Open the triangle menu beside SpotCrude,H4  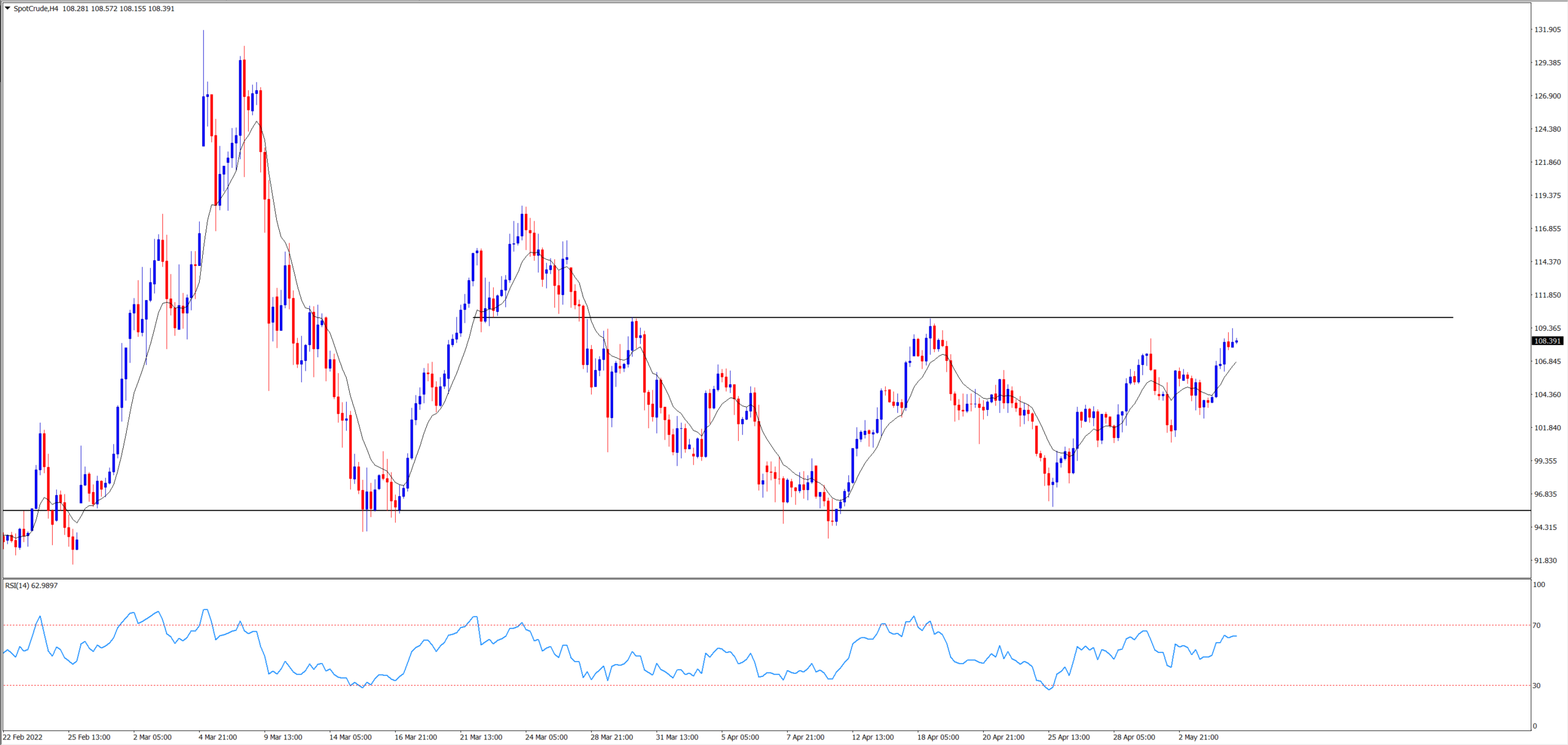7,9
